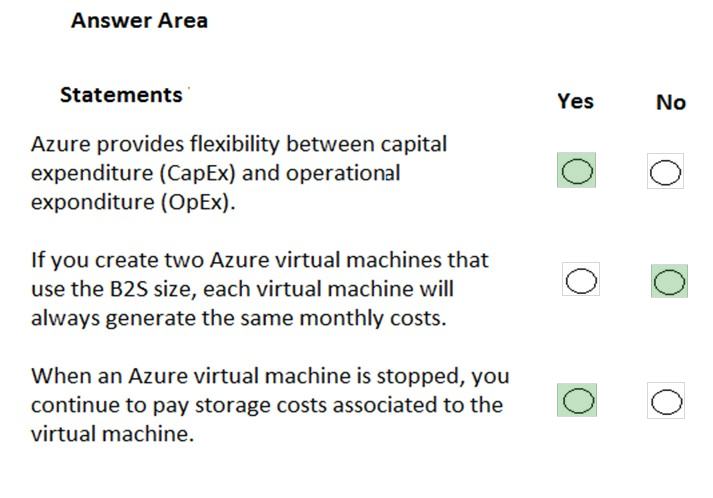Click the line "If you create two Azure virtual machines that"
This screenshot has width=713, height=498.
coord(260,260)
